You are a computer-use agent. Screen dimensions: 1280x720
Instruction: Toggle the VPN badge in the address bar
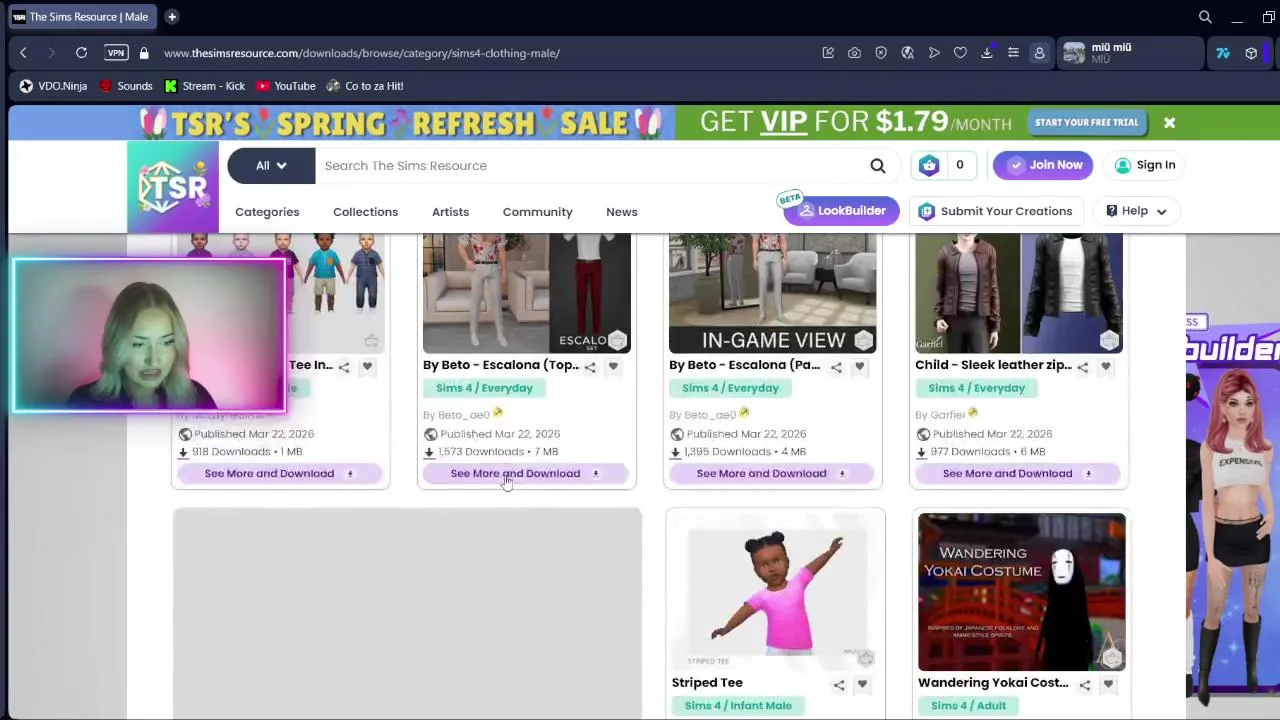(116, 53)
